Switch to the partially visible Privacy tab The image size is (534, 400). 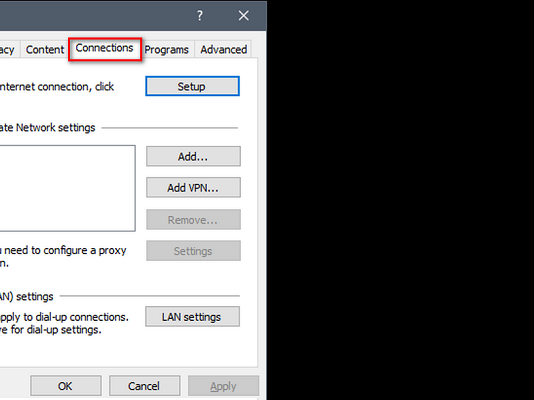(x=7, y=50)
